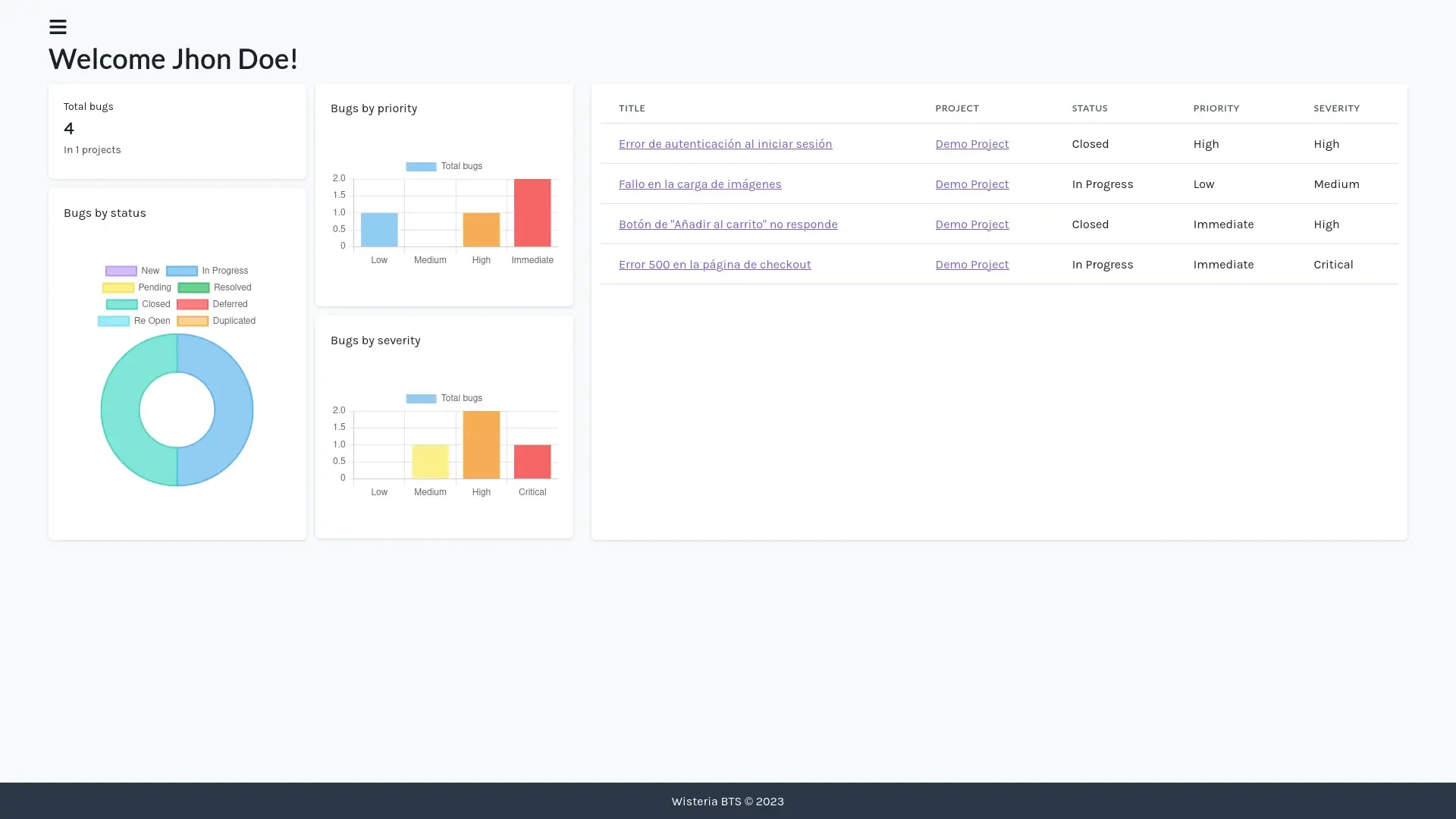
Task: Click 'Bugs by priority' heading
Action: pyautogui.click(x=374, y=108)
